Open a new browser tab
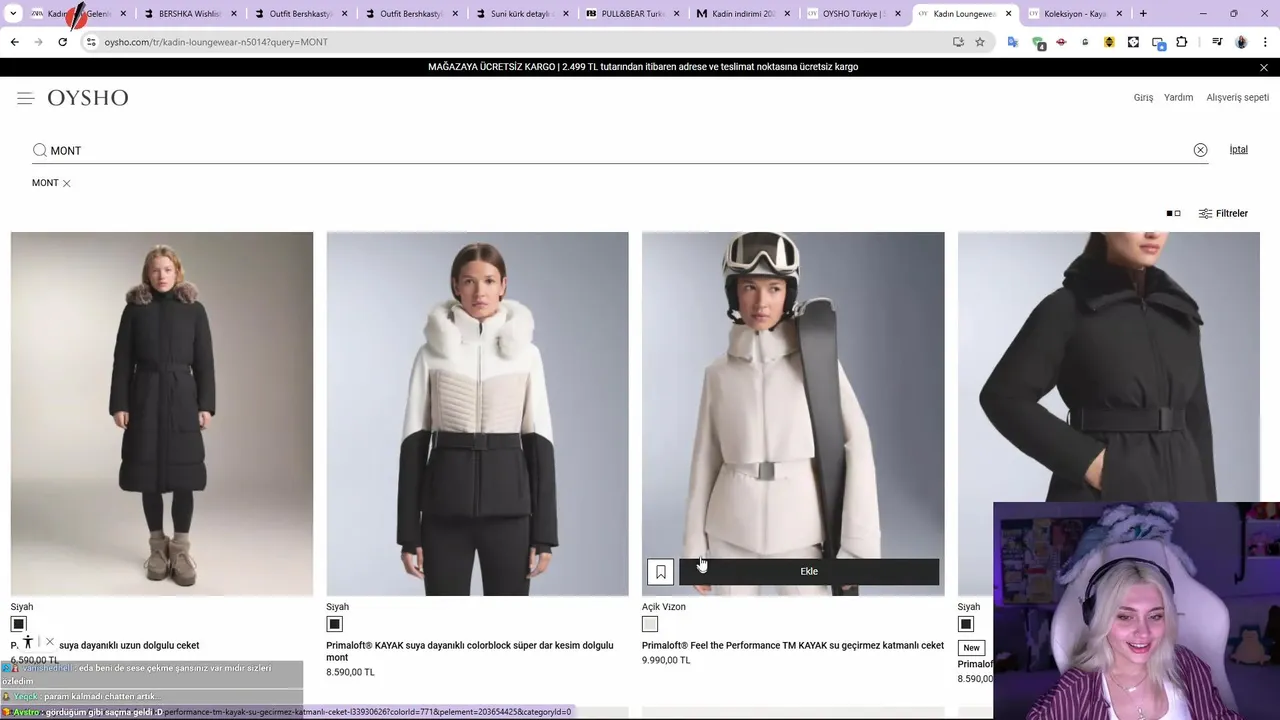The width and height of the screenshot is (1280, 720). 1143,14
